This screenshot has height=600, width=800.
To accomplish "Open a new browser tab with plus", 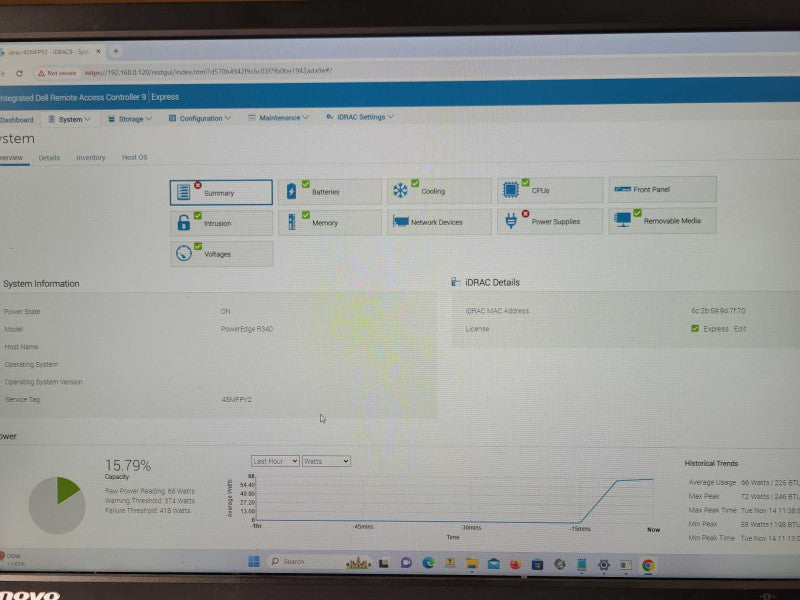I will tap(116, 51).
